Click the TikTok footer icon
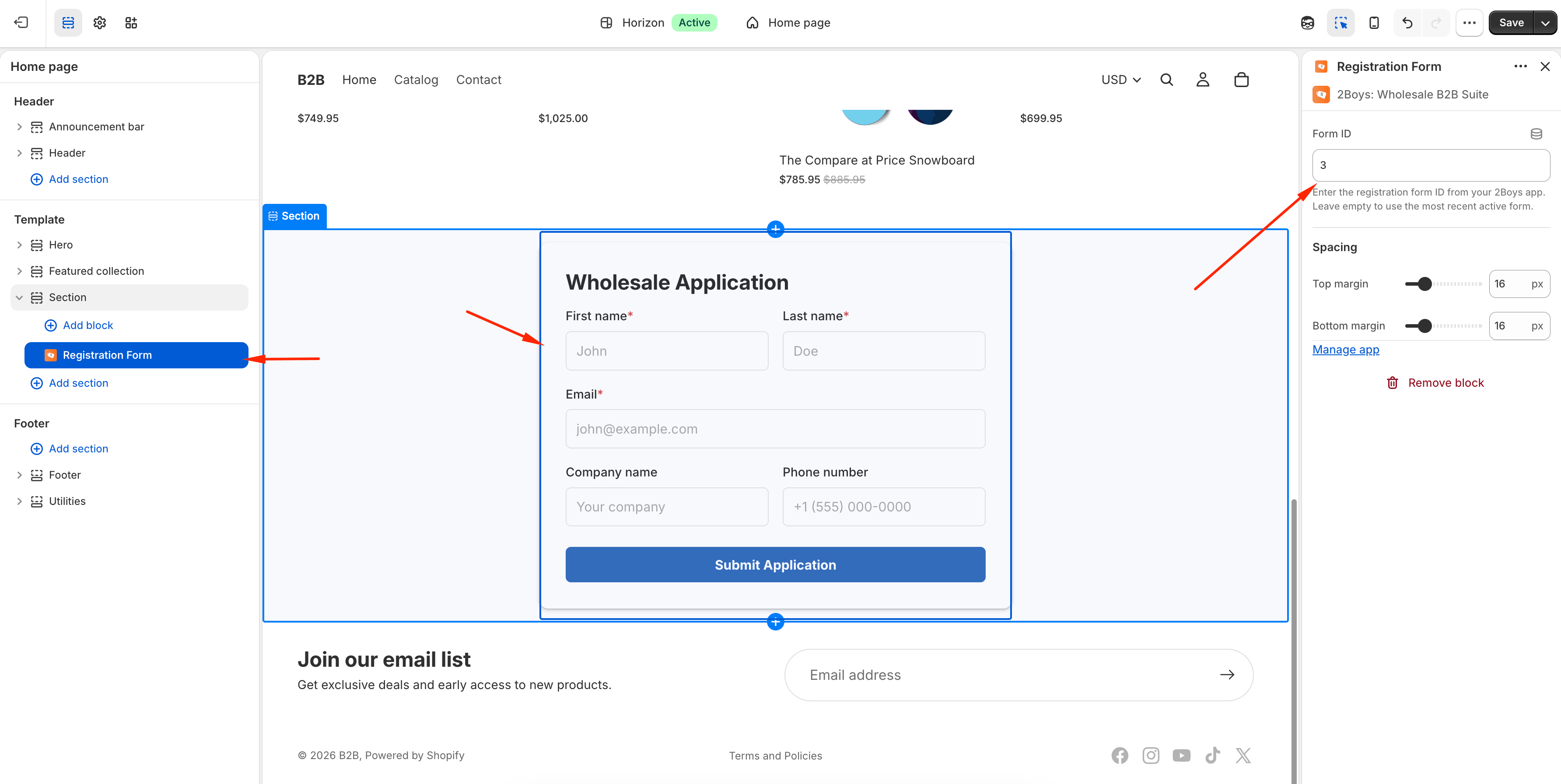 1213,756
